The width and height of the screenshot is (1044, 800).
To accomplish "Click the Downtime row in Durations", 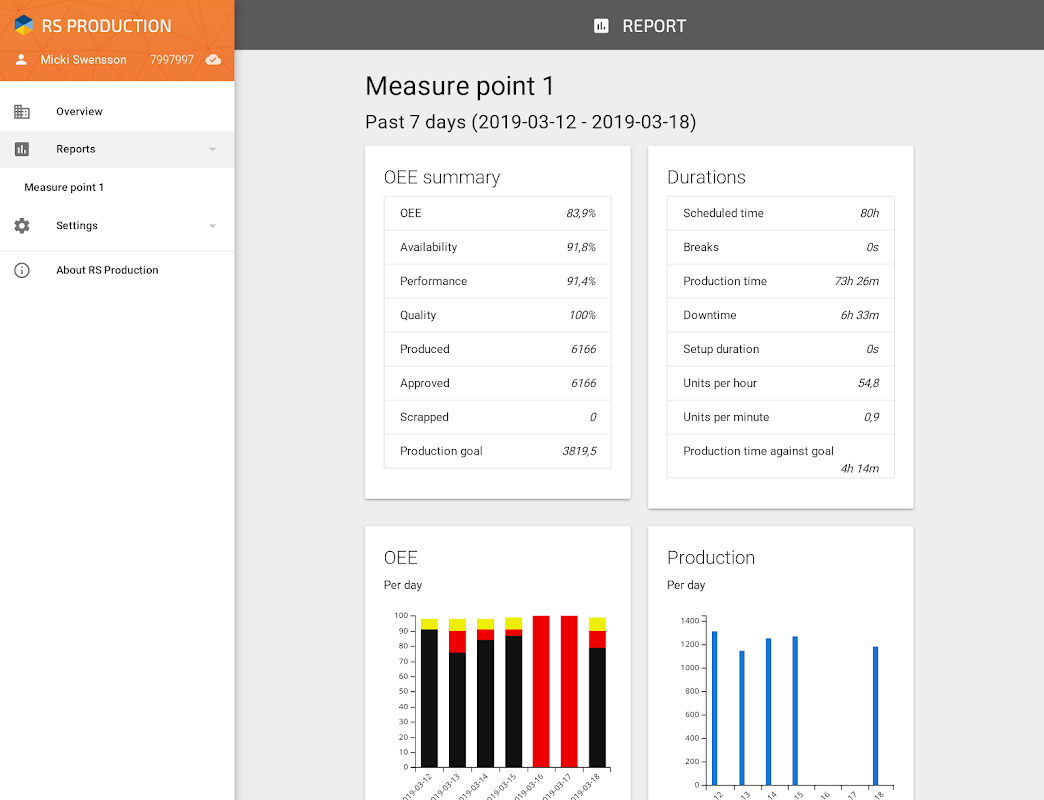I will coord(780,315).
